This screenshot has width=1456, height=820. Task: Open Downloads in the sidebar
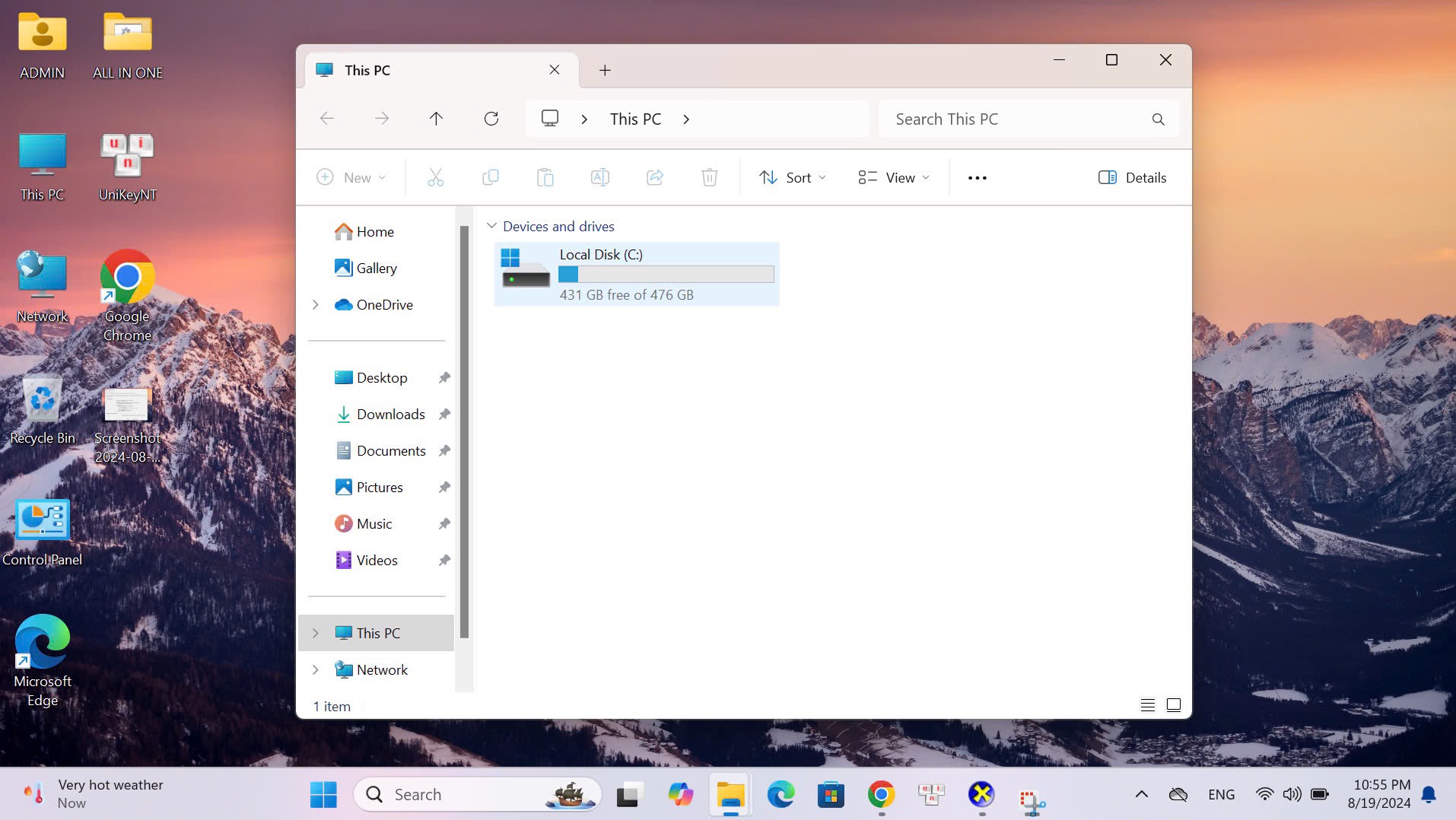[x=390, y=415]
